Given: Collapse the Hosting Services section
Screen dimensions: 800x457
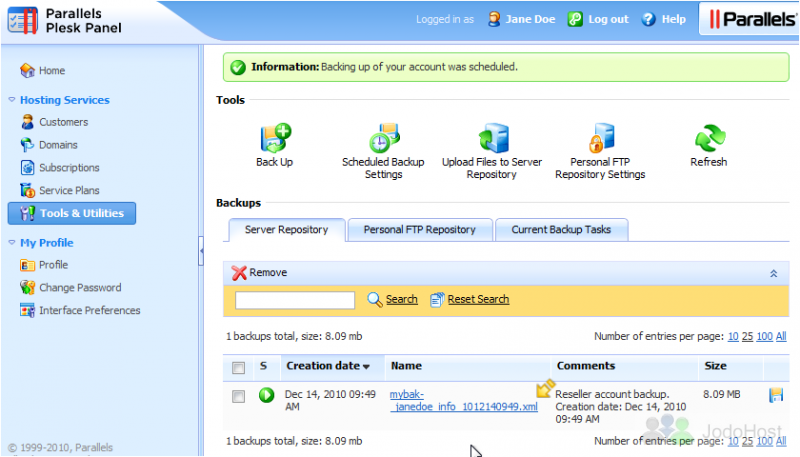Looking at the screenshot, I should point(12,99).
